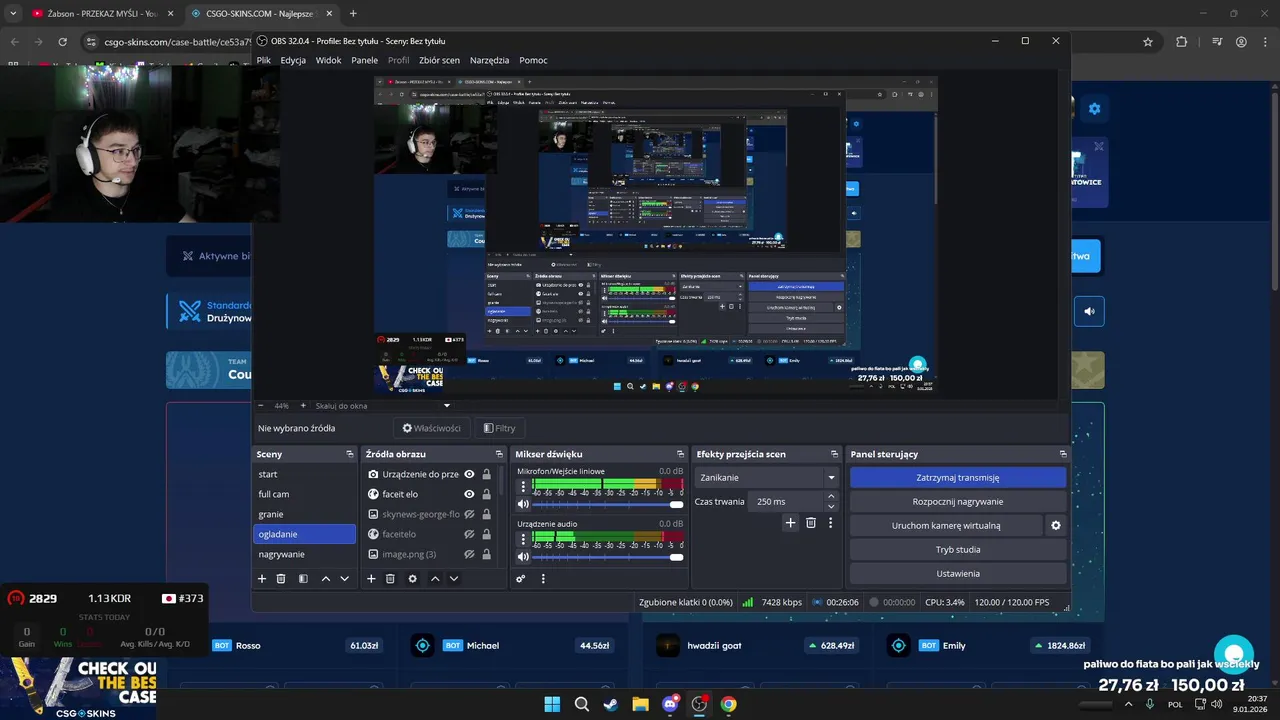Image resolution: width=1280 pixels, height=720 pixels.
Task: Open the Edycja menu
Action: (293, 60)
